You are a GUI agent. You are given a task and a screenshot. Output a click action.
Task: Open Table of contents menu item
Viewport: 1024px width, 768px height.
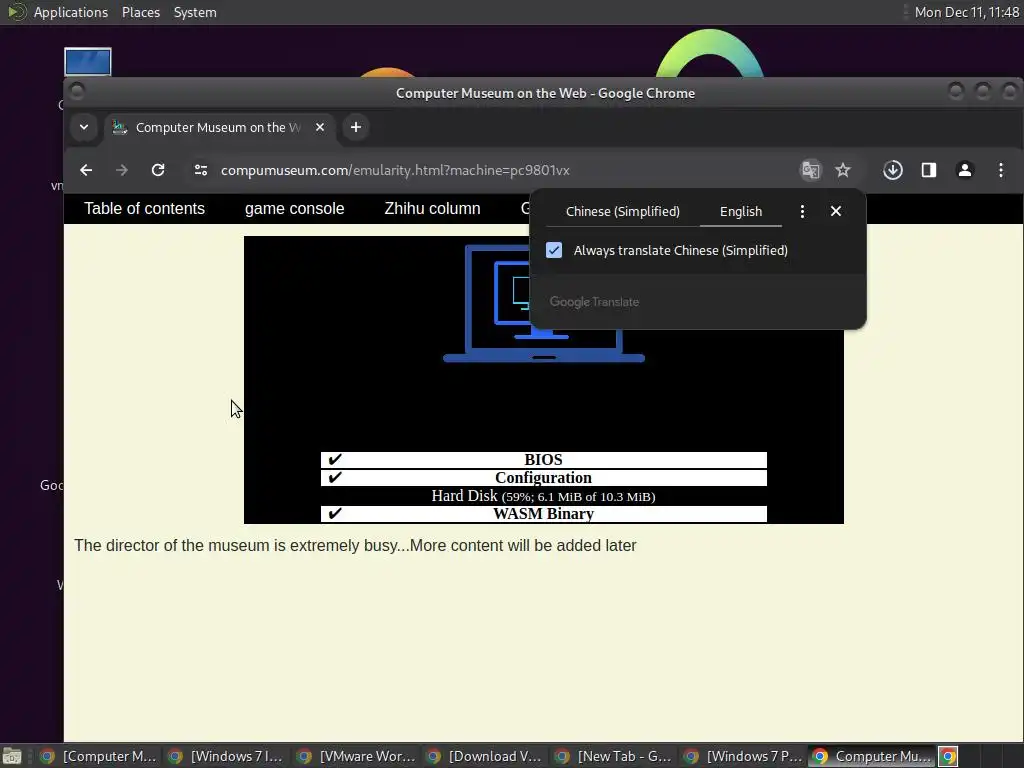[x=144, y=208]
